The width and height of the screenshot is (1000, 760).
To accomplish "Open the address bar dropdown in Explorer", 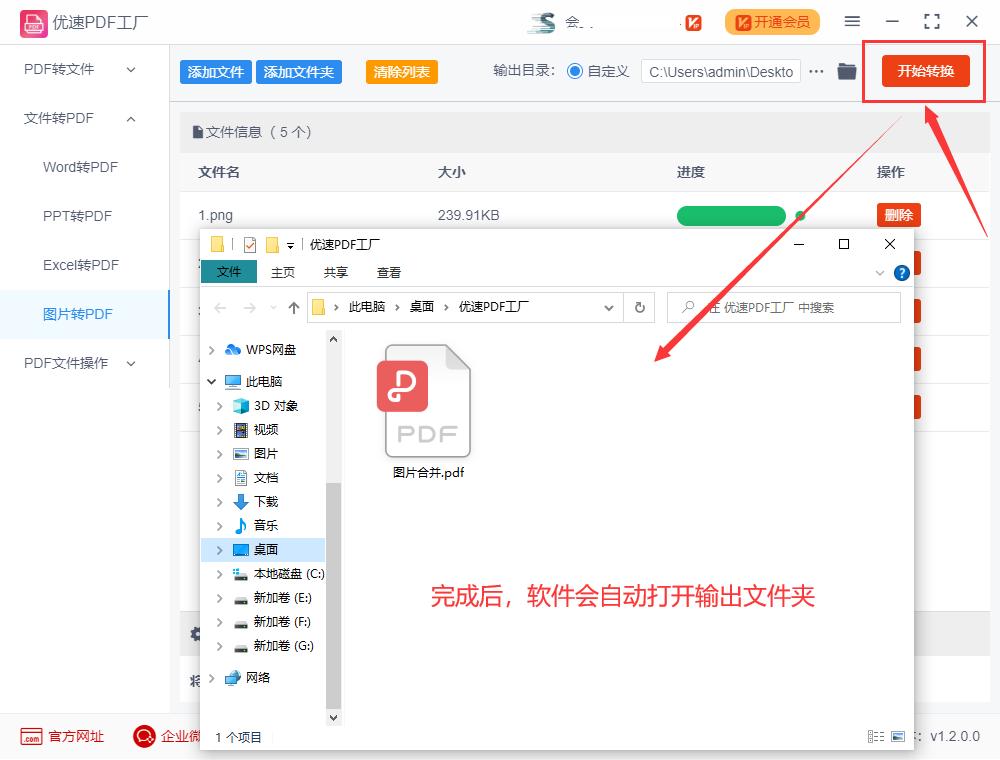I will 610,309.
